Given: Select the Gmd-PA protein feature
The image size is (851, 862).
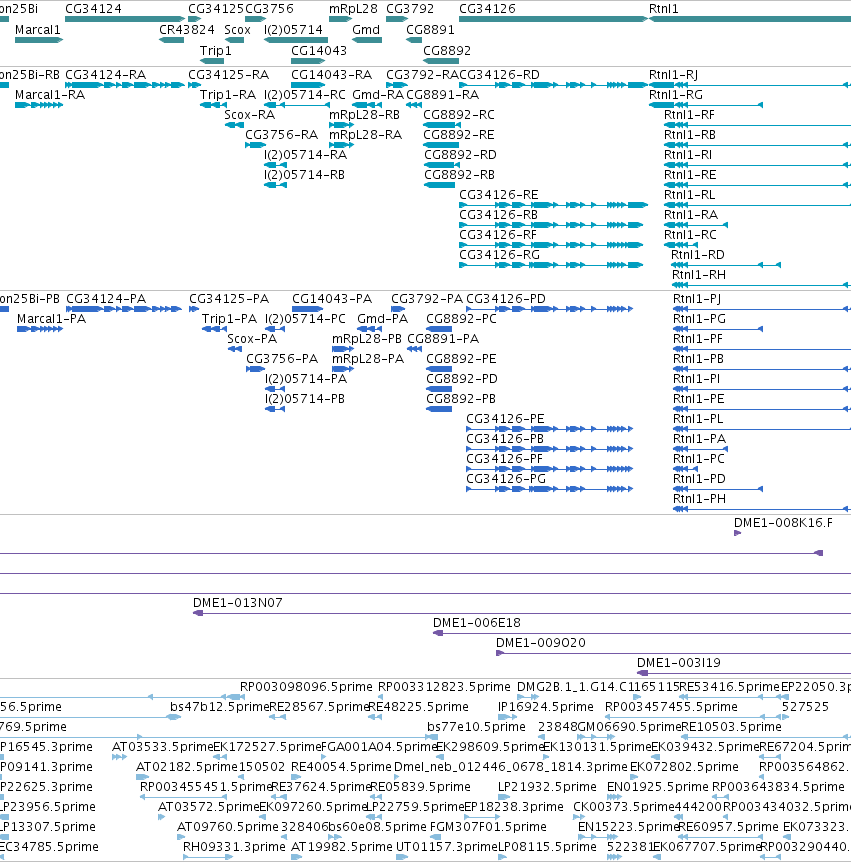Looking at the screenshot, I should 369,329.
